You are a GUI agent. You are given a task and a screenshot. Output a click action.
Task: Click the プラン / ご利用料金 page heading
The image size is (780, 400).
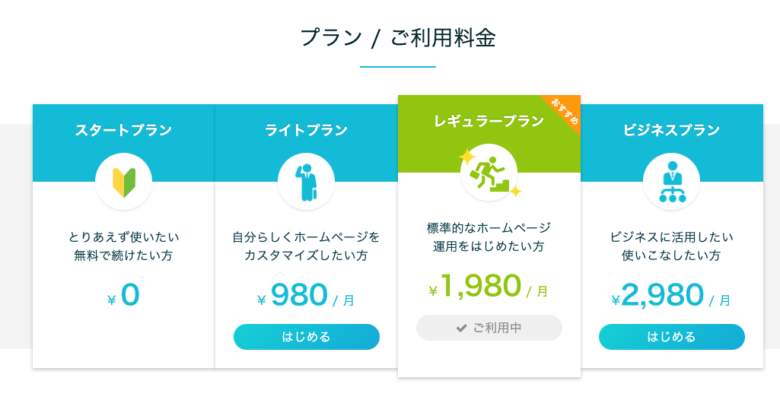(x=398, y=38)
